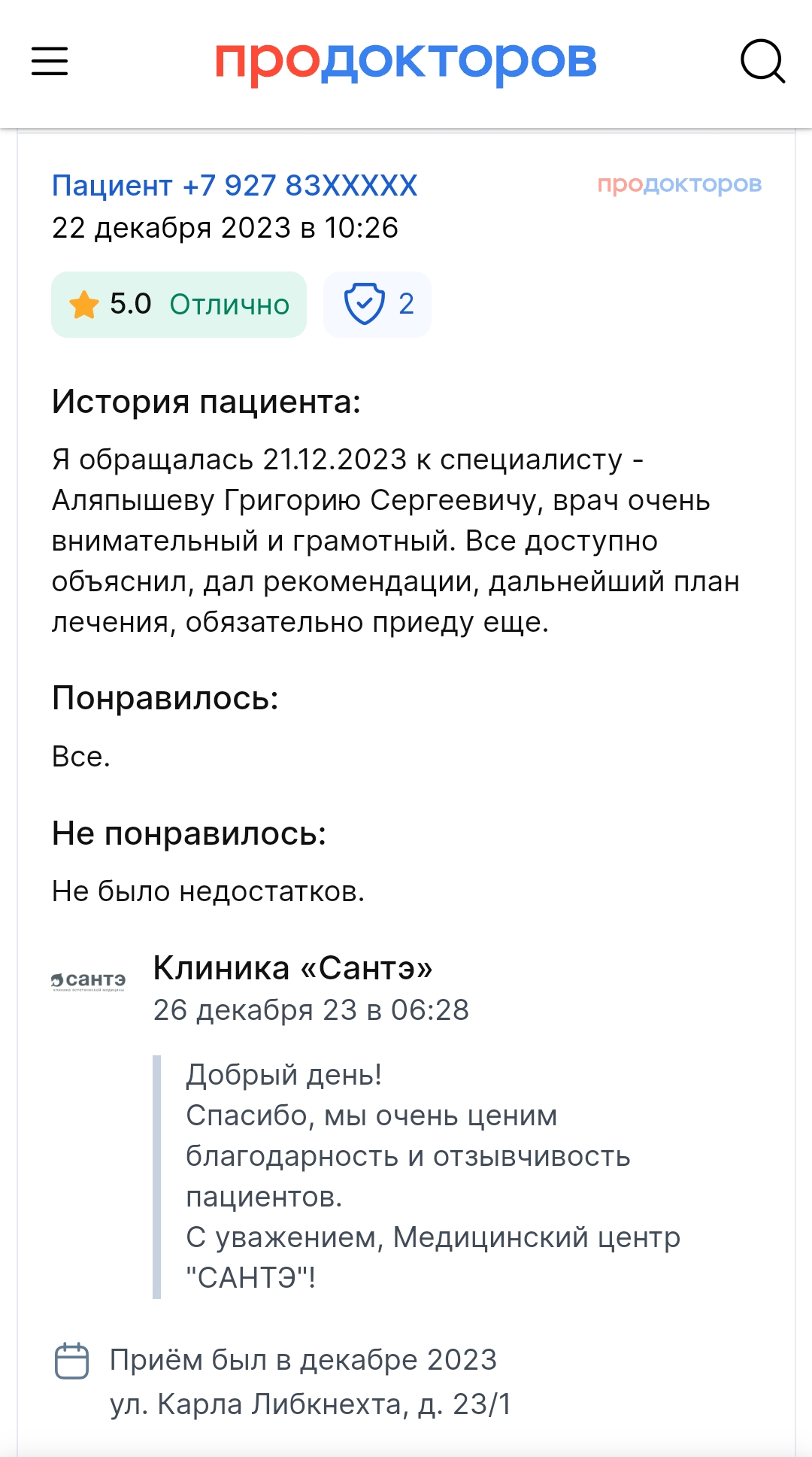Click the calendar appointment icon
This screenshot has height=1457, width=812.
click(72, 1361)
